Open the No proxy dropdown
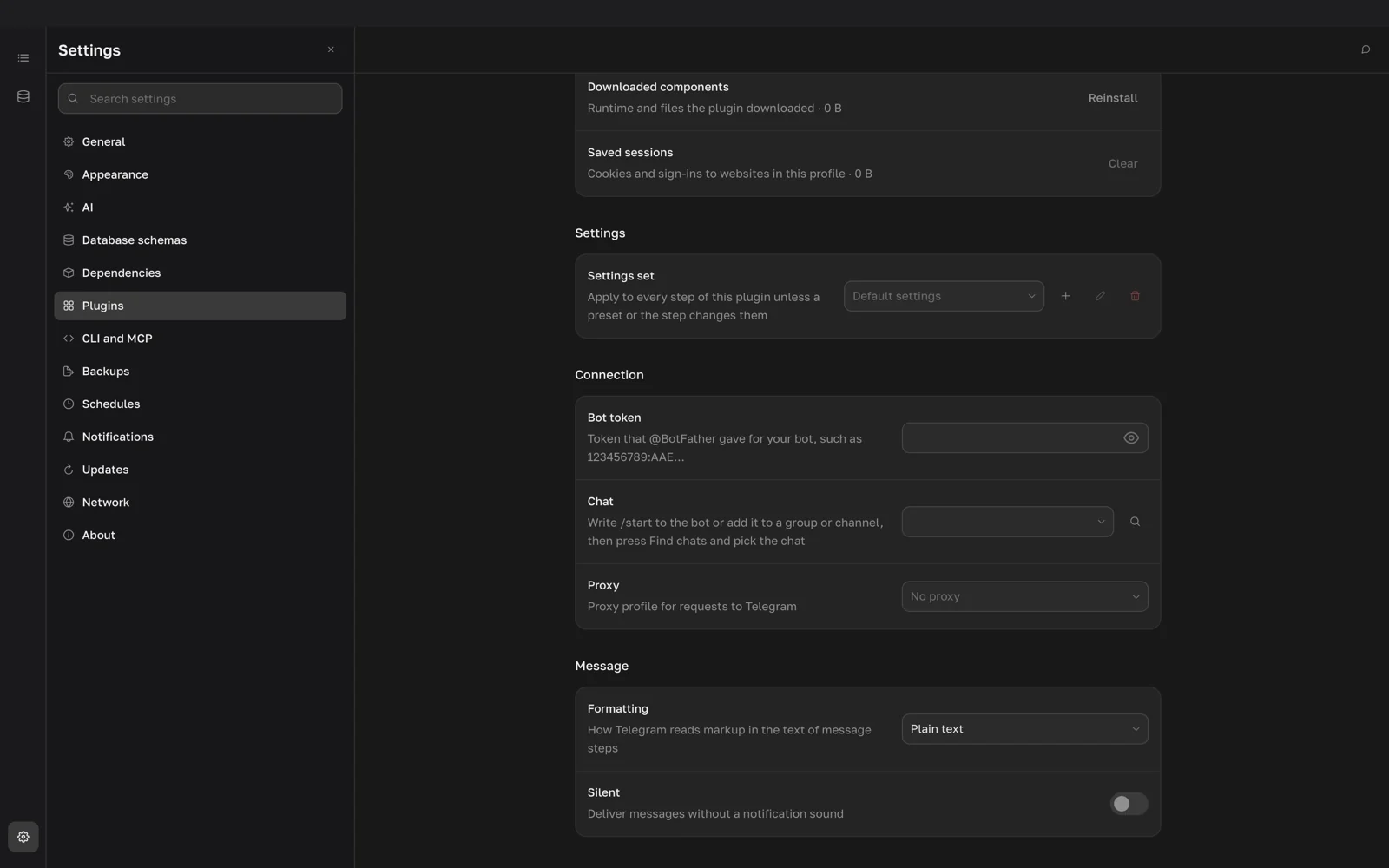 [1024, 596]
